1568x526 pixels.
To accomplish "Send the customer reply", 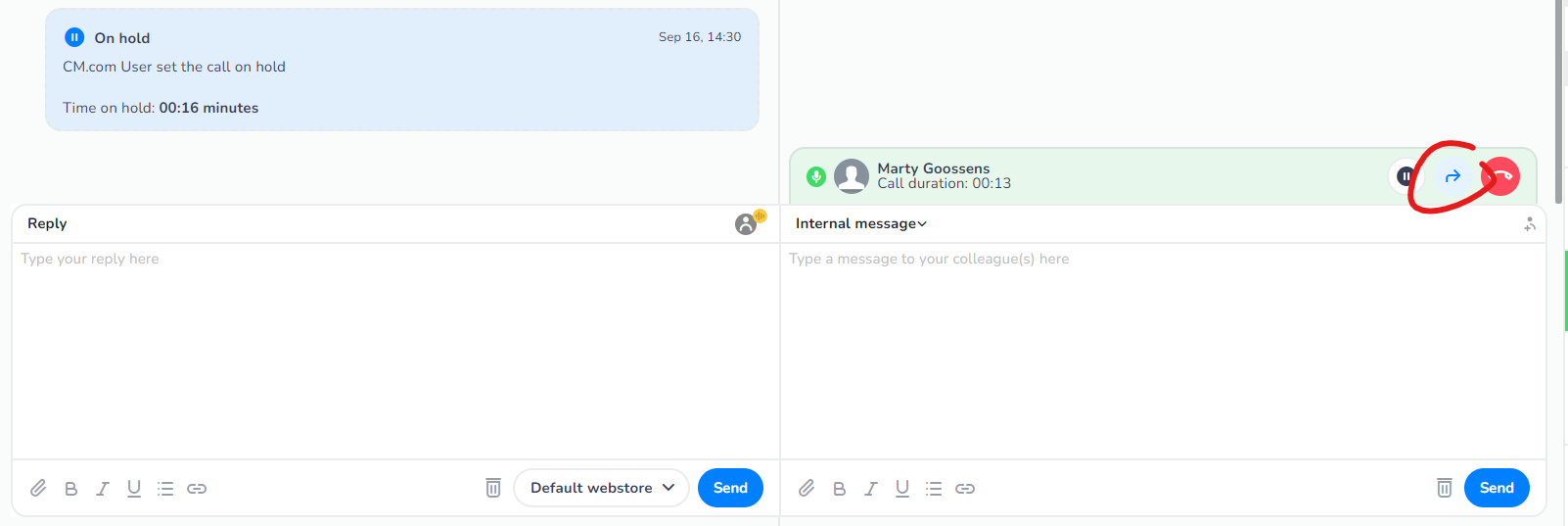I will point(730,488).
